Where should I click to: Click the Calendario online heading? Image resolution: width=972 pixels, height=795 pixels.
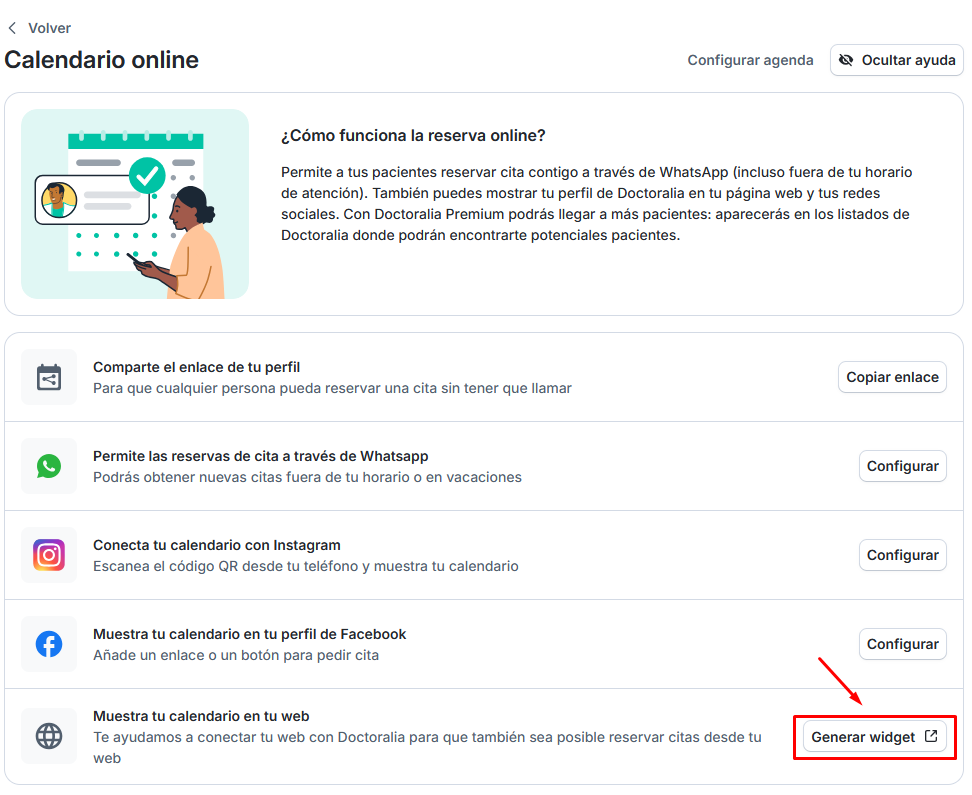point(102,60)
